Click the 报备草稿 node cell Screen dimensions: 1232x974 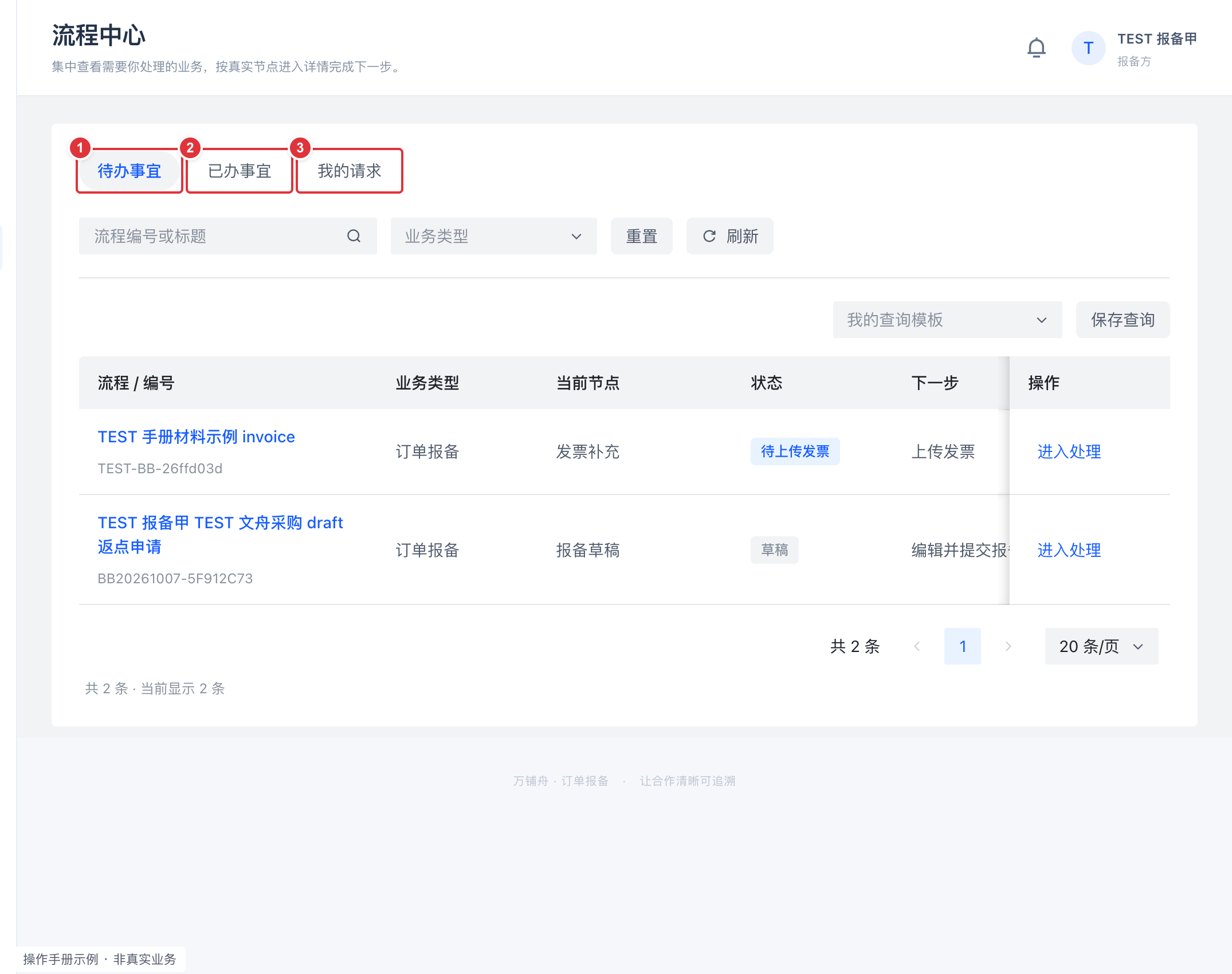pos(588,550)
